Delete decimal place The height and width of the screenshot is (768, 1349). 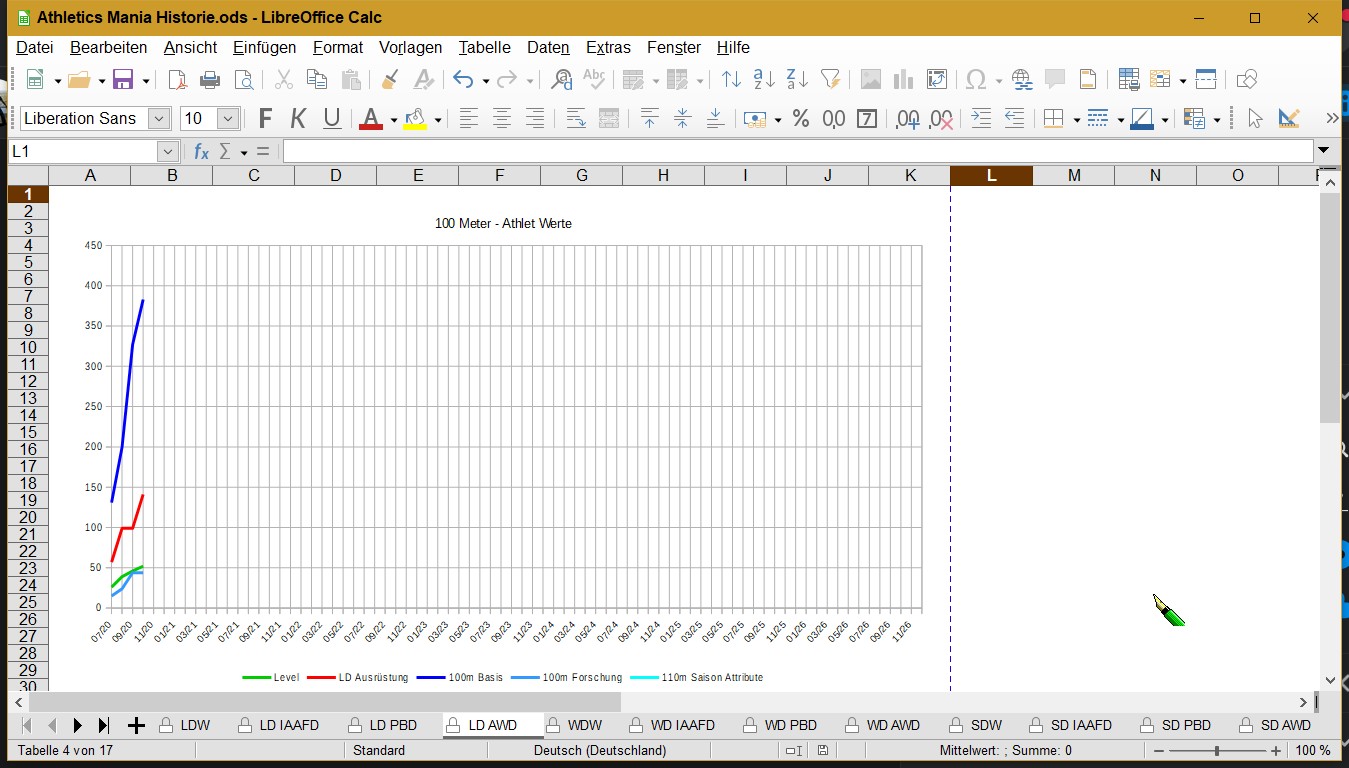[x=941, y=119]
